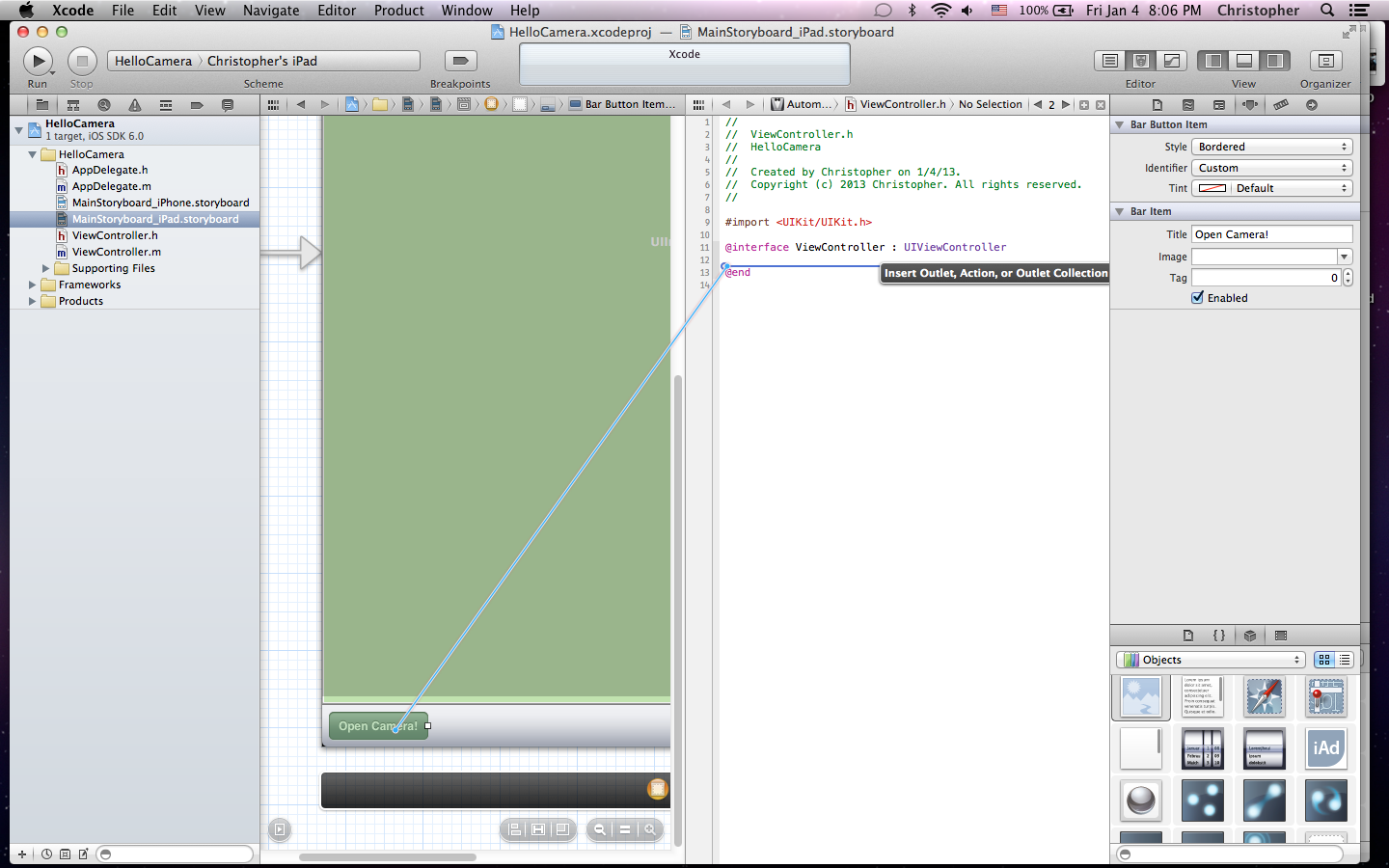Show the Attributes inspector
This screenshot has height=868, width=1389.
pos(1250,104)
